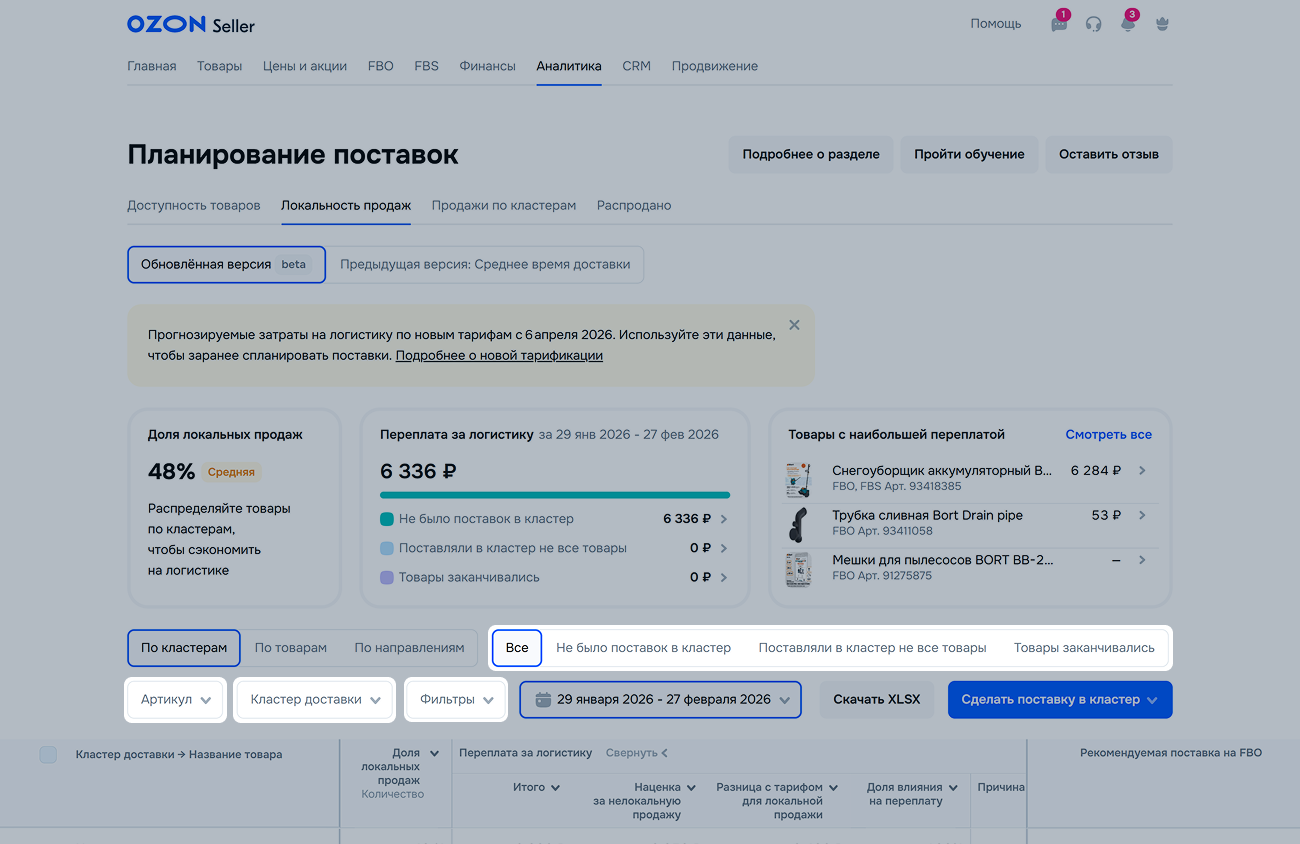Click the 'Скачать XLSX' button
The image size is (1300, 844).
876,700
